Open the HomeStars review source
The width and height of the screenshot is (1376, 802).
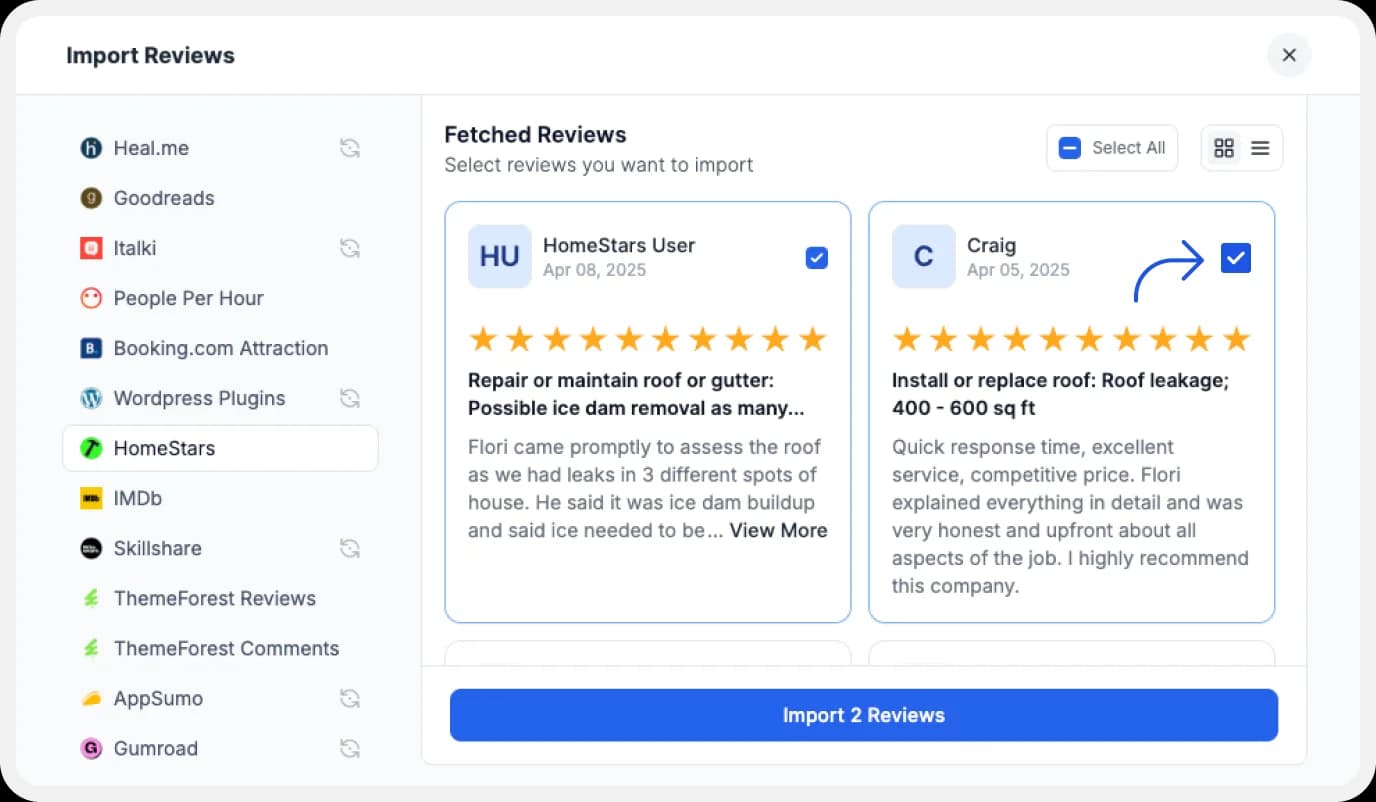(166, 448)
